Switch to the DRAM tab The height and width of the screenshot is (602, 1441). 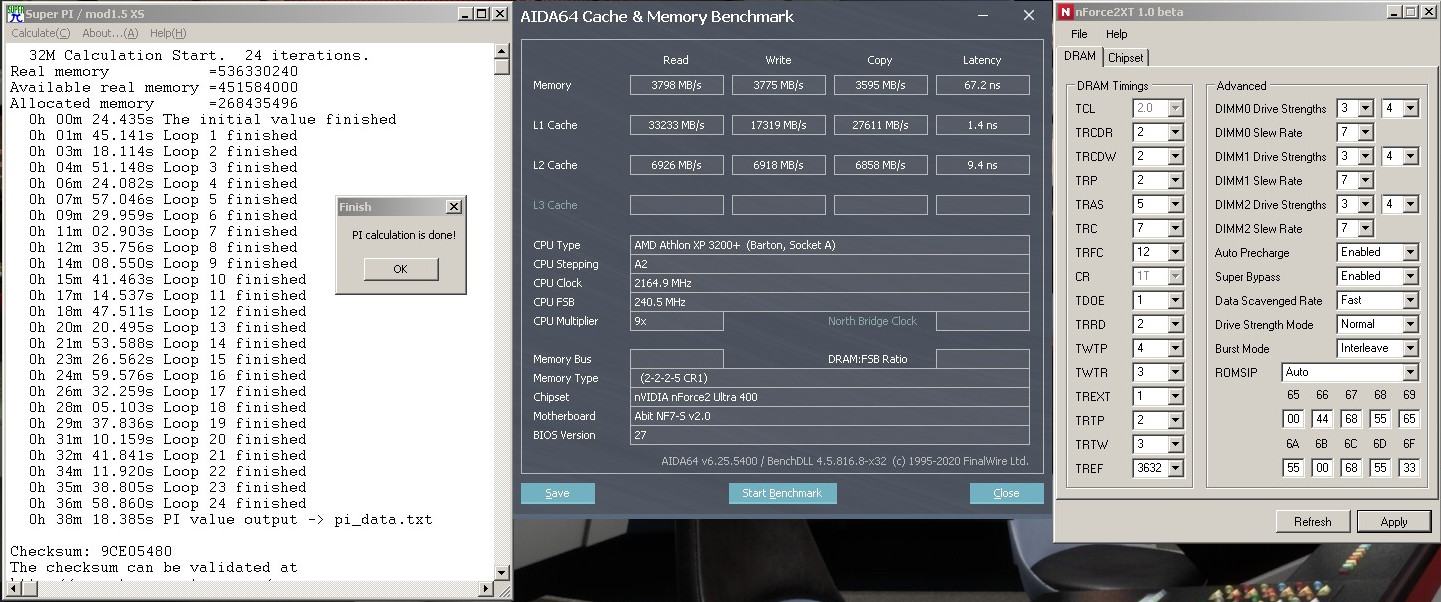[x=1080, y=57]
